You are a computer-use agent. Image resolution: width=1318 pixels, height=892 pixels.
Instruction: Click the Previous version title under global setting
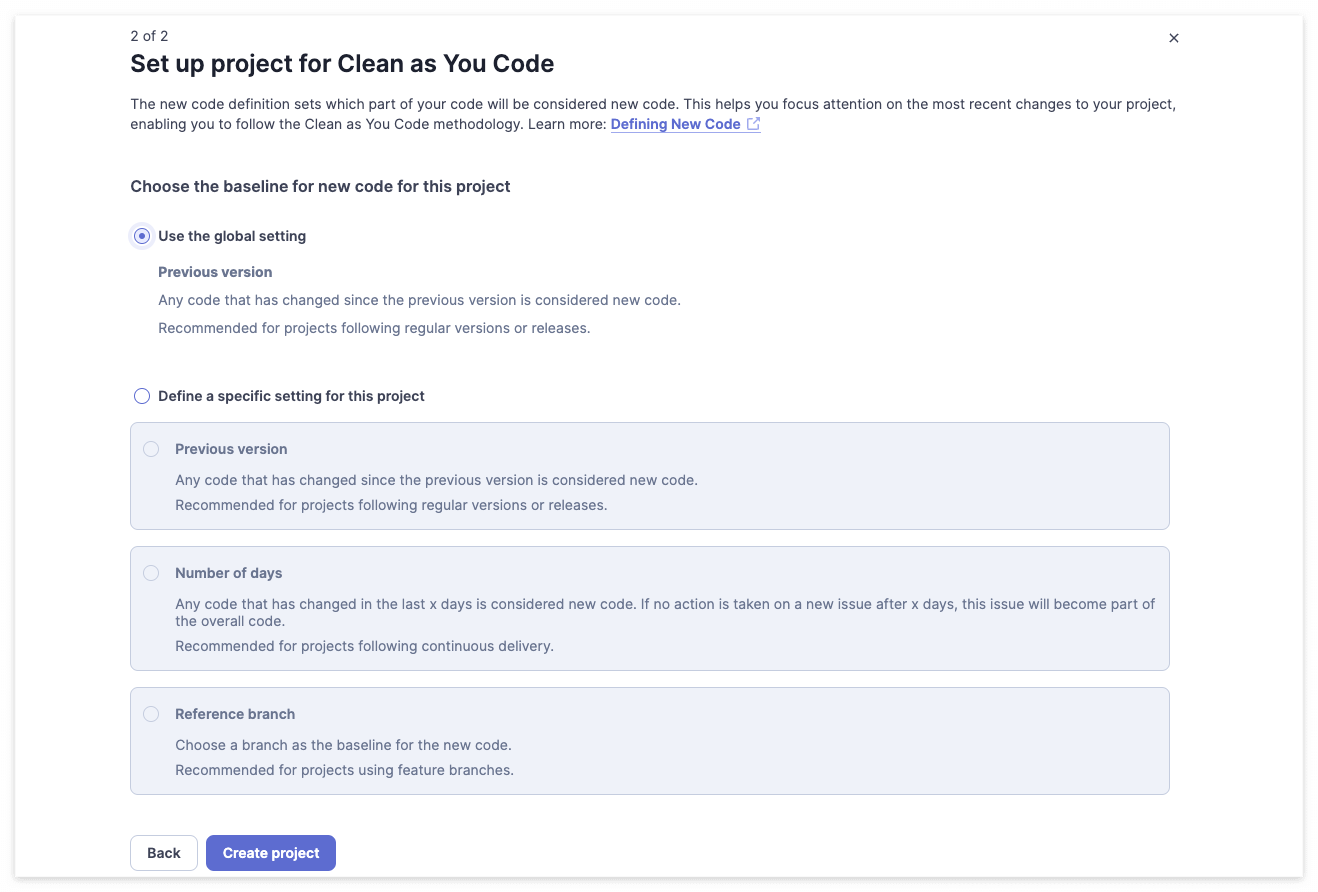pos(215,272)
